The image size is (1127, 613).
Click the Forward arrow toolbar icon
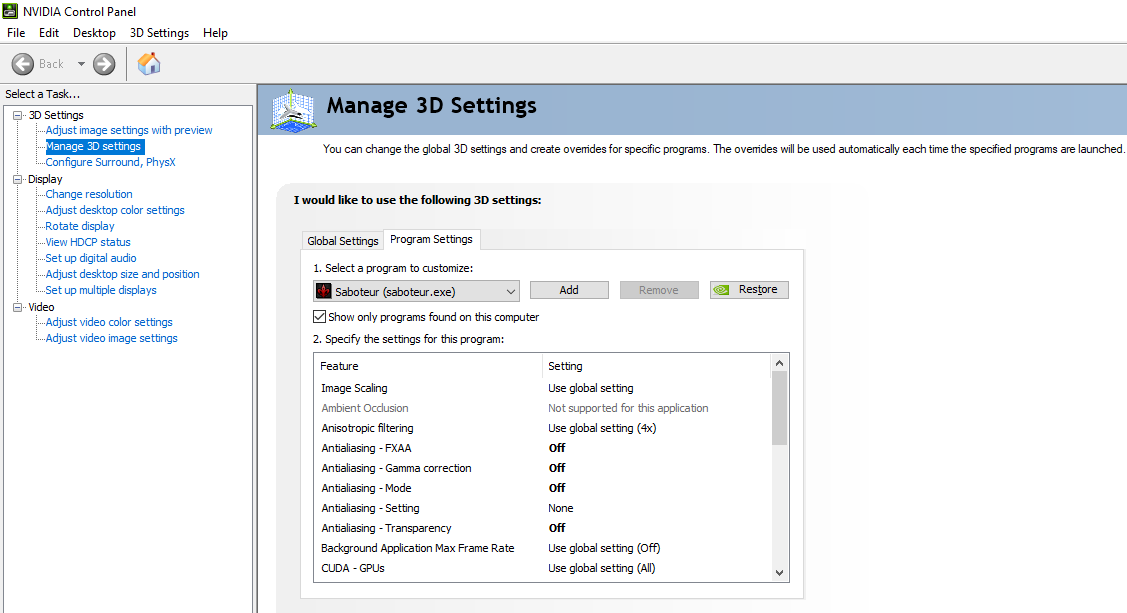pos(104,64)
